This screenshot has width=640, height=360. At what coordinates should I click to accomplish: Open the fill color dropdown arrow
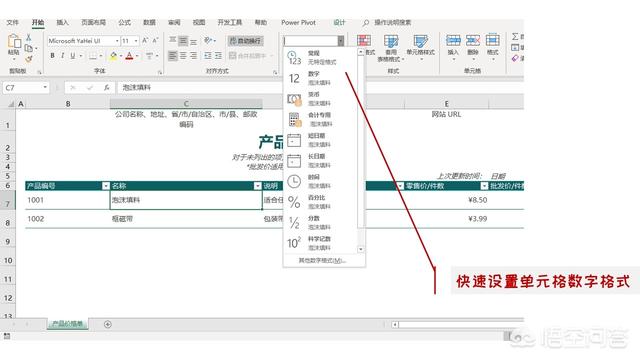click(x=121, y=56)
